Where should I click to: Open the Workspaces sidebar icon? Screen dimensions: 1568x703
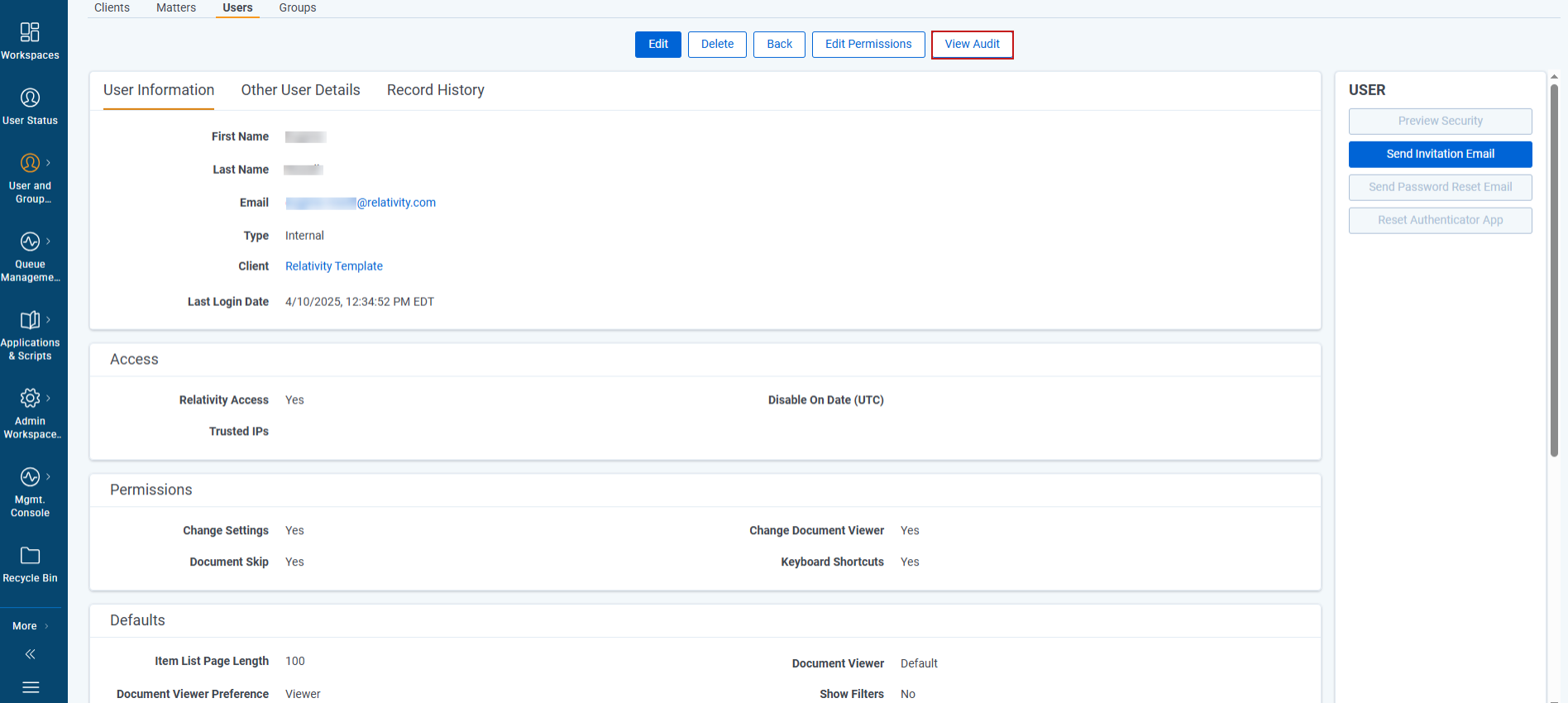(30, 32)
